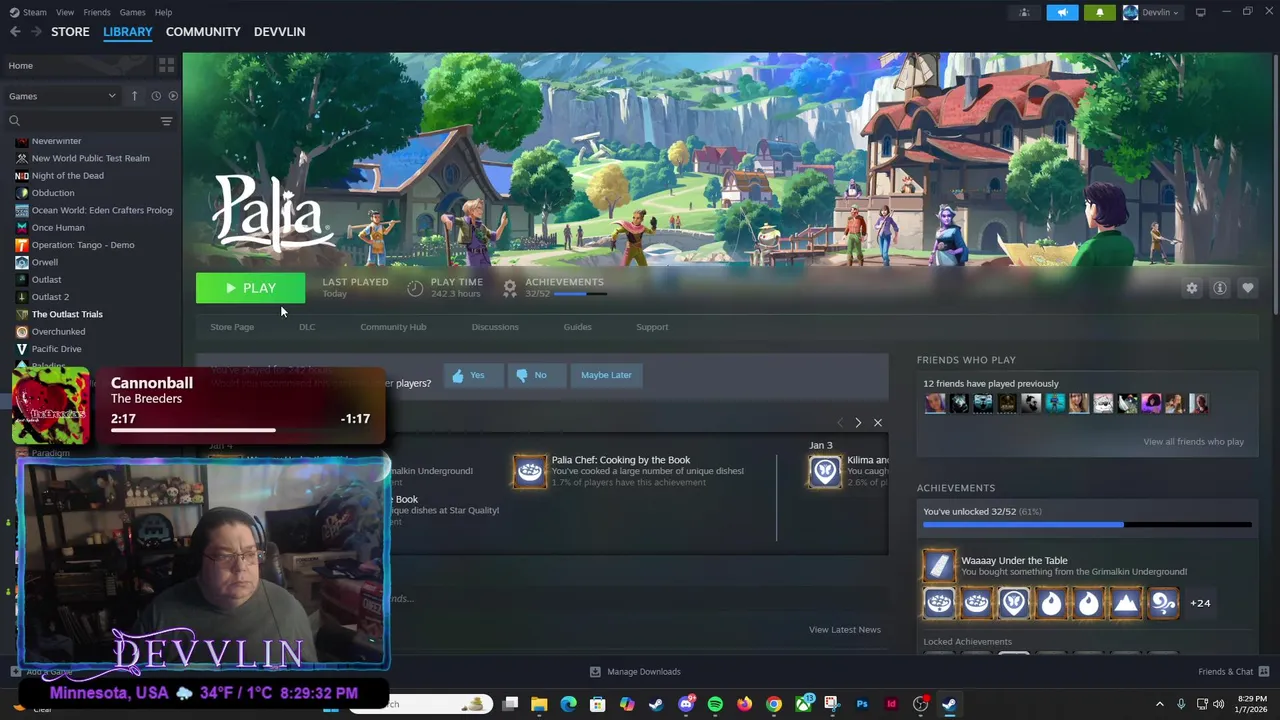Open the Support link
1280x720 pixels.
(652, 327)
